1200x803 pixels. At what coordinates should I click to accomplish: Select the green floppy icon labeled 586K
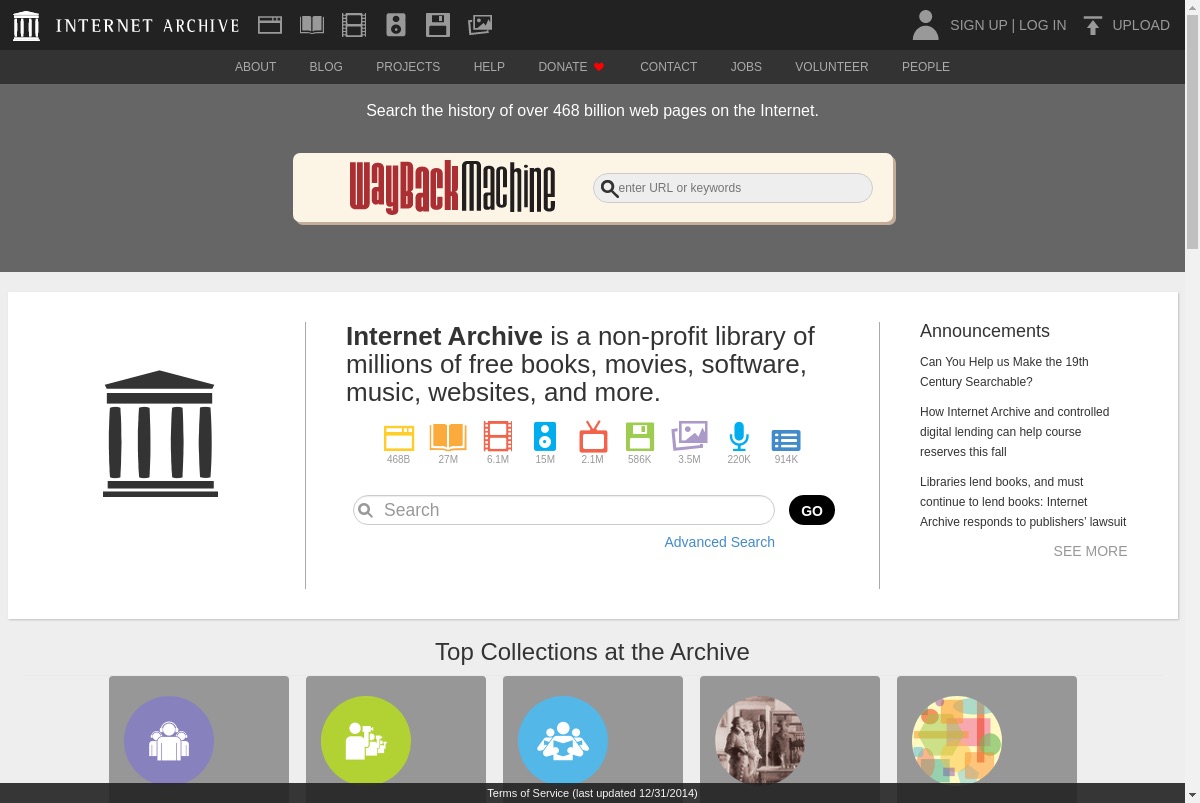tap(640, 437)
